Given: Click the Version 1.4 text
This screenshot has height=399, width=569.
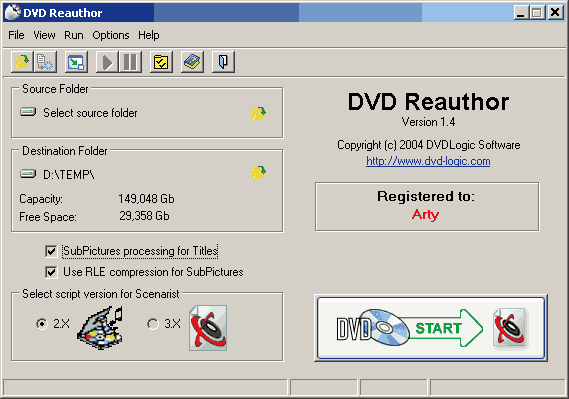Looking at the screenshot, I should (x=428, y=122).
